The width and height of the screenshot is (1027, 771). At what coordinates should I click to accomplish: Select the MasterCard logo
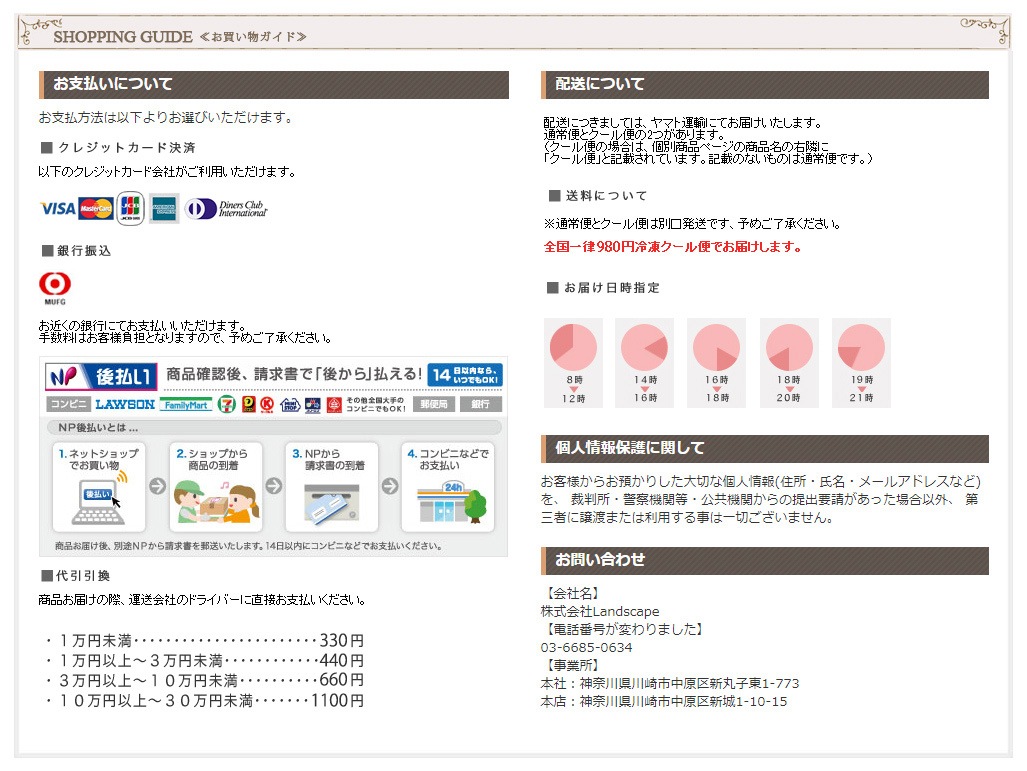click(x=96, y=208)
